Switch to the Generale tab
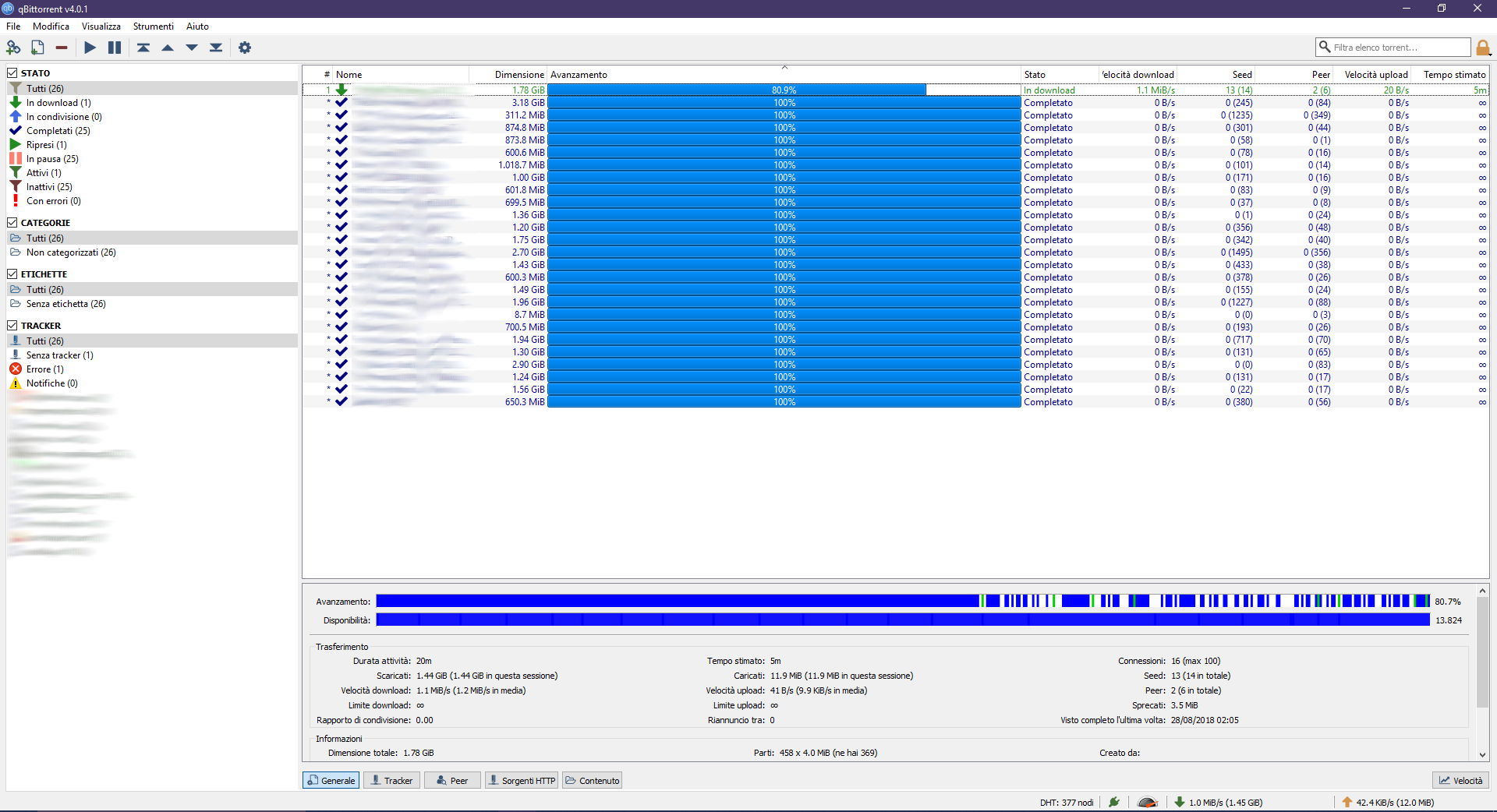Screen dimensions: 1497x812 point(331,780)
